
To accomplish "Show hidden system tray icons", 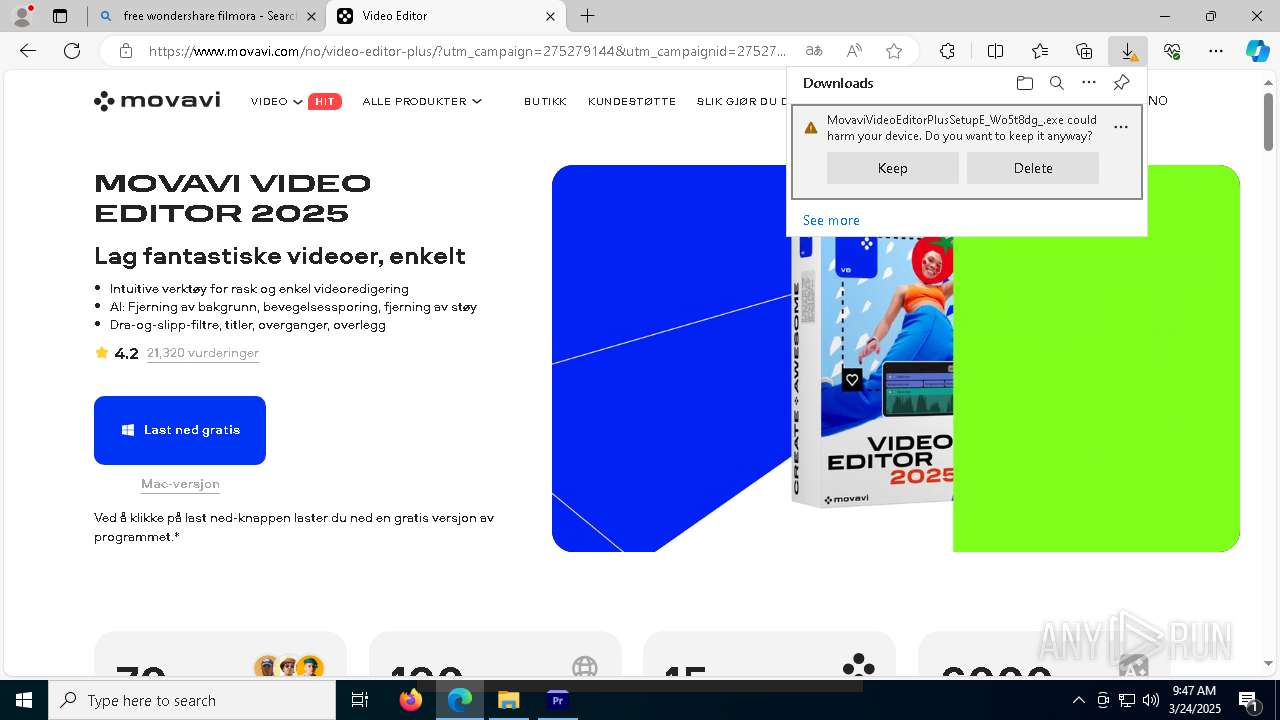I will [1079, 700].
